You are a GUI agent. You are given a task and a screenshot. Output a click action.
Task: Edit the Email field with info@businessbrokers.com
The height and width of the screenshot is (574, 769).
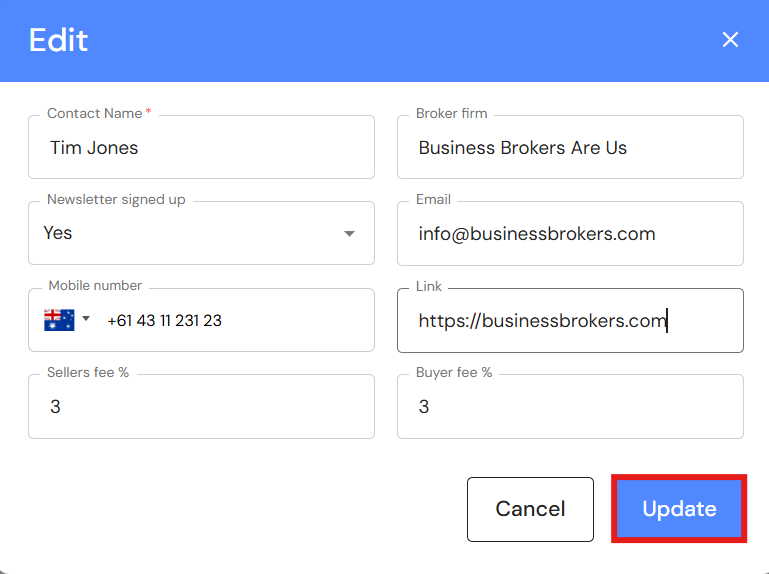pos(570,234)
